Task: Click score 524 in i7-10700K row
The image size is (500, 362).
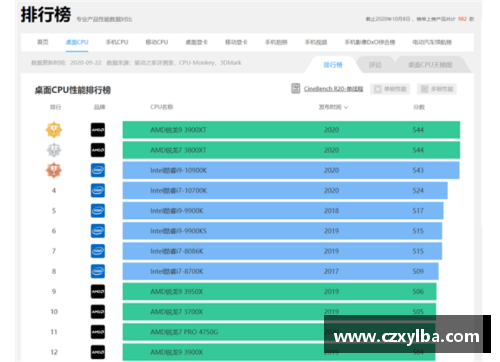Action: coord(418,191)
